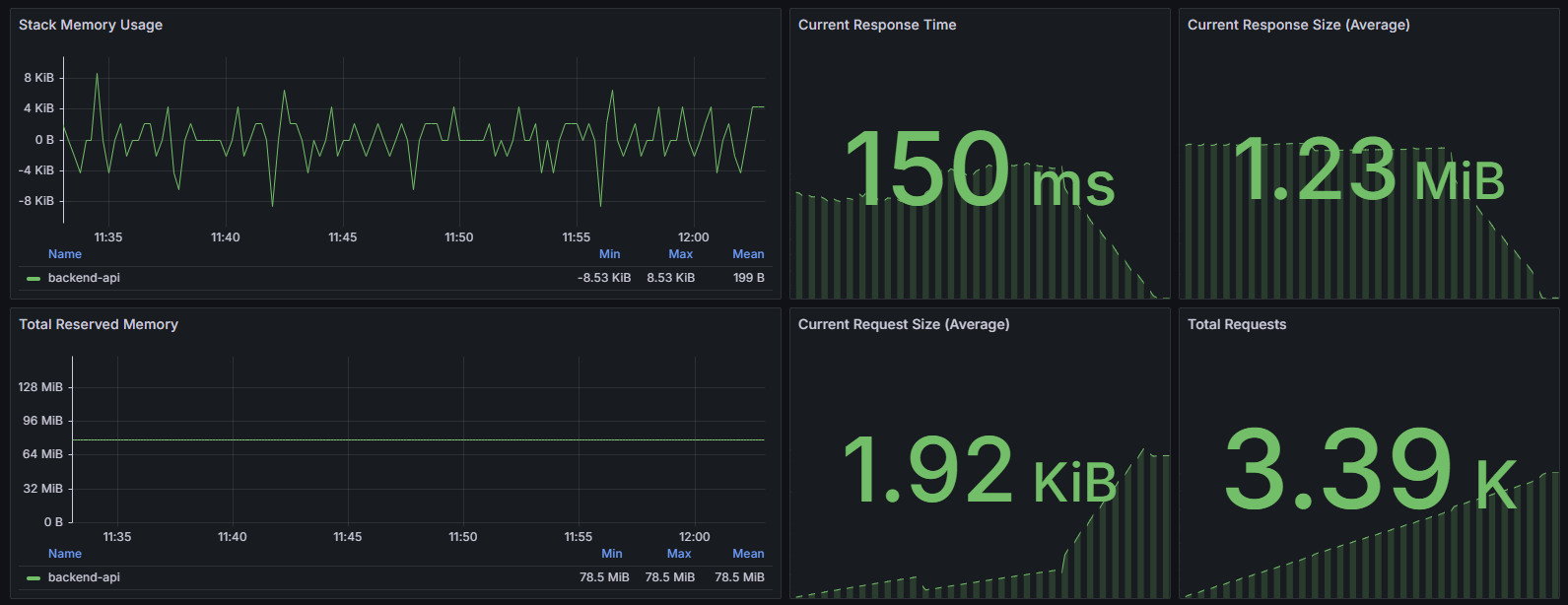Click the 1.92 KiB request size value
The image size is (1568, 605).
pos(979,471)
